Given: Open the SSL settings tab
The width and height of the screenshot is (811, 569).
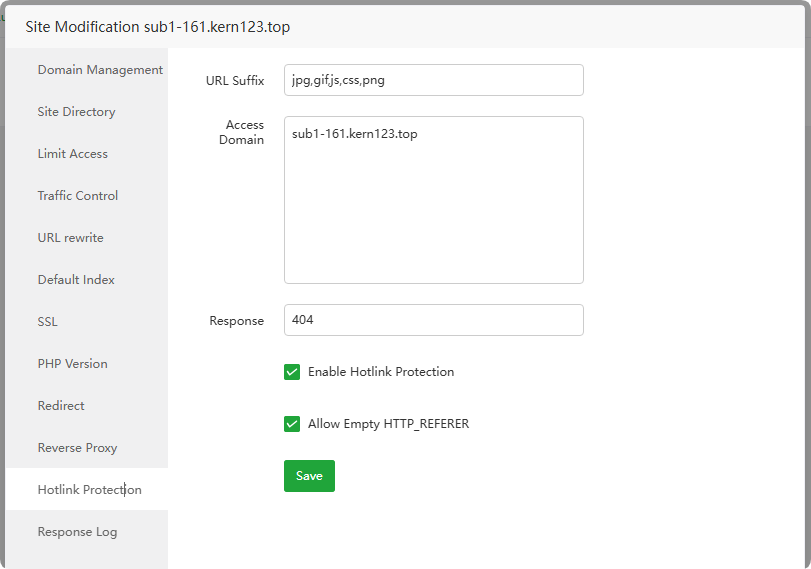Looking at the screenshot, I should click(x=48, y=322).
